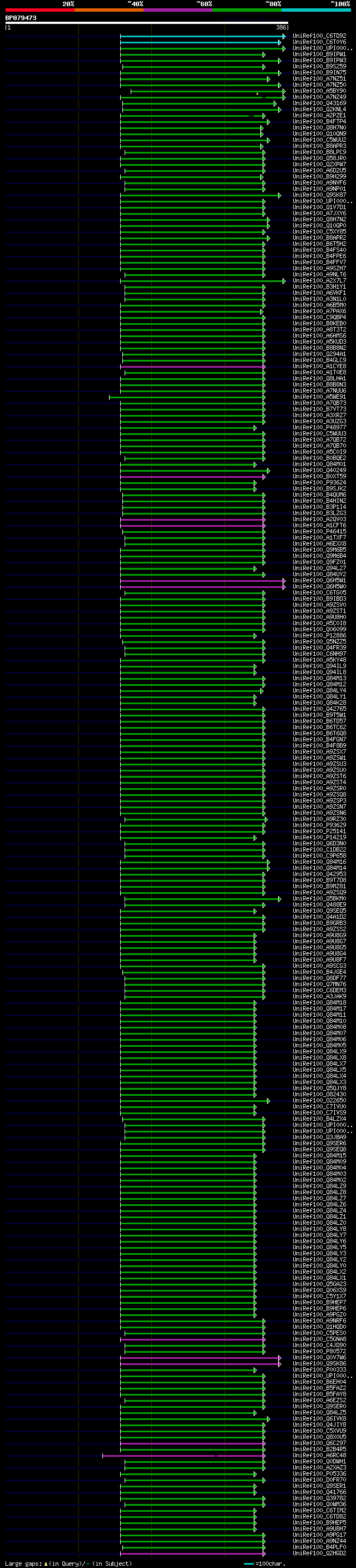356x1568 pixels.
Task: Click the UniRef100_A9PG17 entry
Action: pos(319,1535)
